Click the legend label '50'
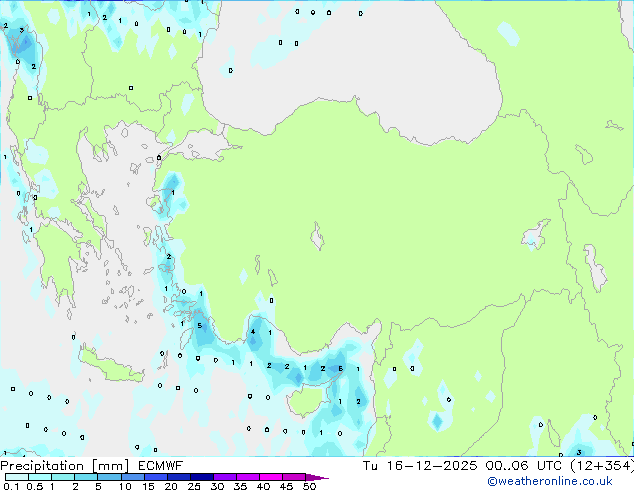 coord(310,486)
